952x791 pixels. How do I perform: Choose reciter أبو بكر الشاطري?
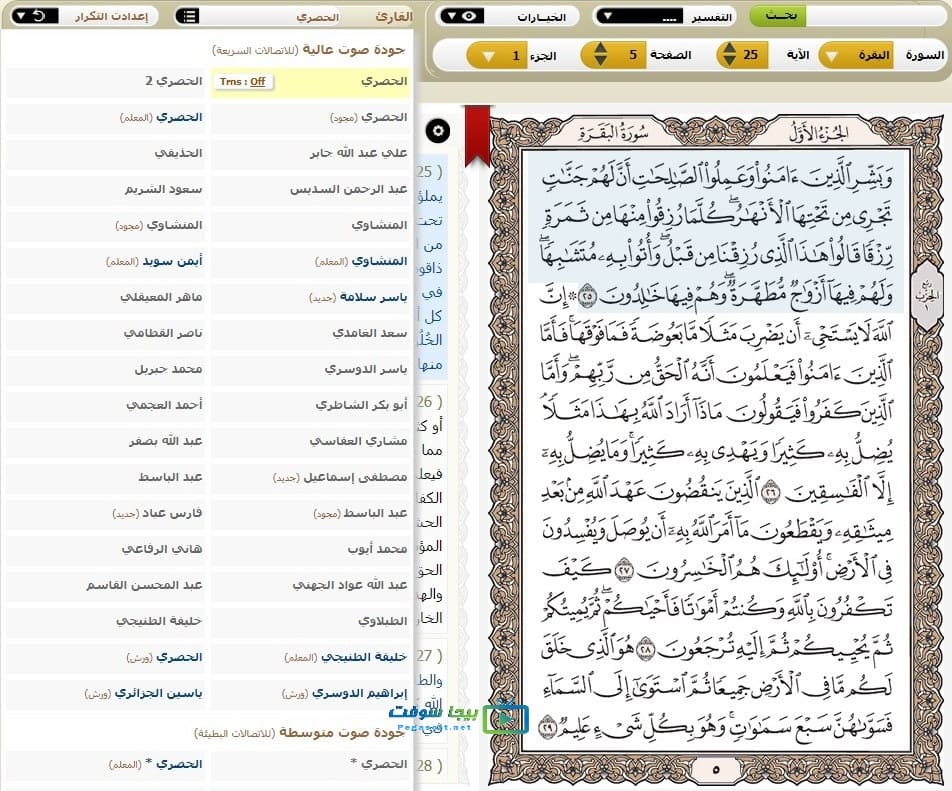pos(311,405)
